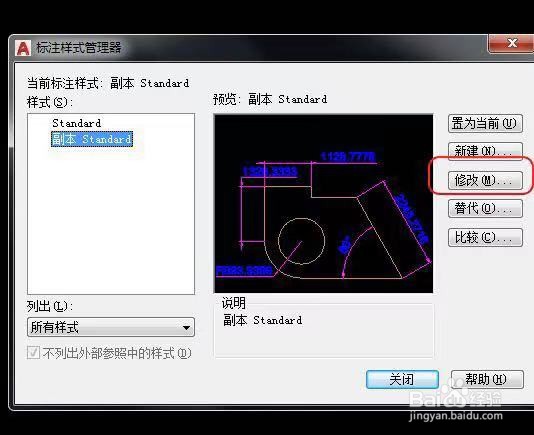Click the 帮助(H) button
Image resolution: width=534 pixels, height=435 pixels.
(x=487, y=379)
